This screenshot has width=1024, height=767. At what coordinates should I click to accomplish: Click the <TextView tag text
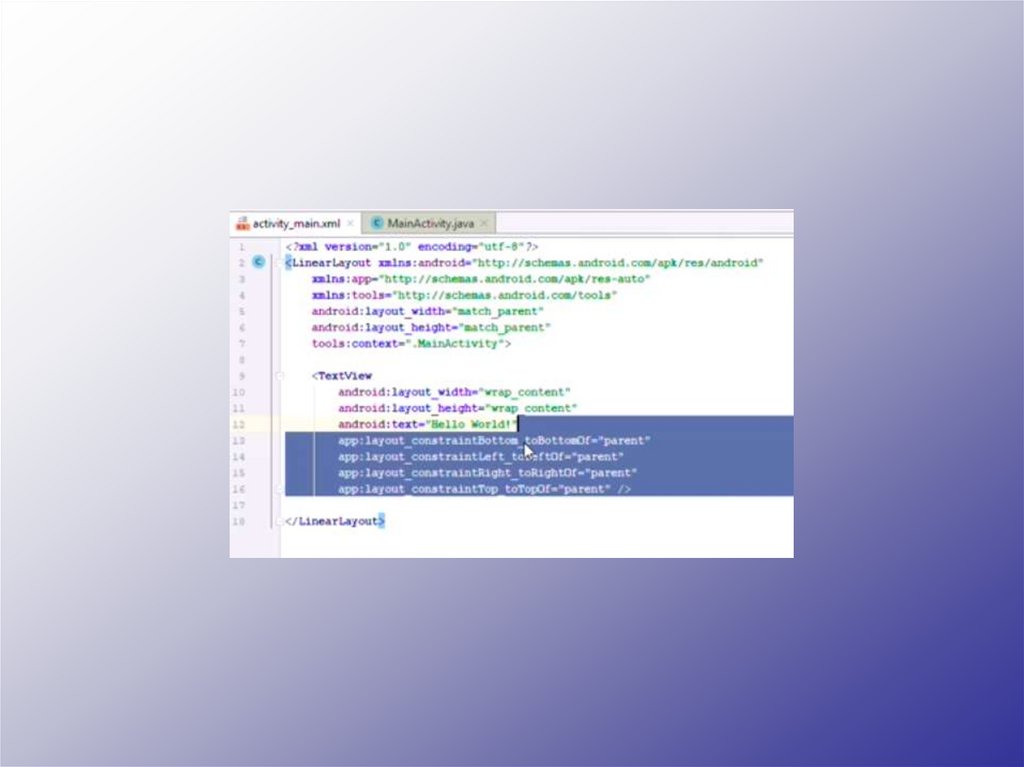pyautogui.click(x=342, y=376)
